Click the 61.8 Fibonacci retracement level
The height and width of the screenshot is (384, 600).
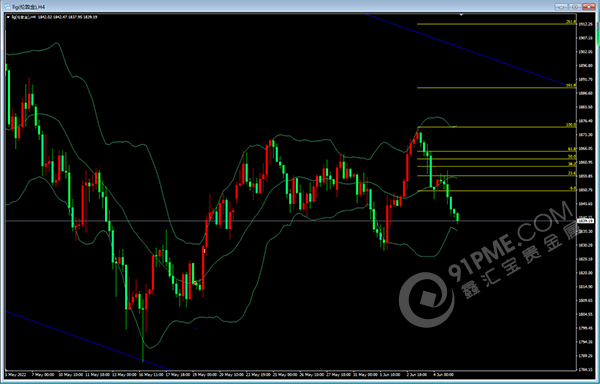(x=496, y=151)
